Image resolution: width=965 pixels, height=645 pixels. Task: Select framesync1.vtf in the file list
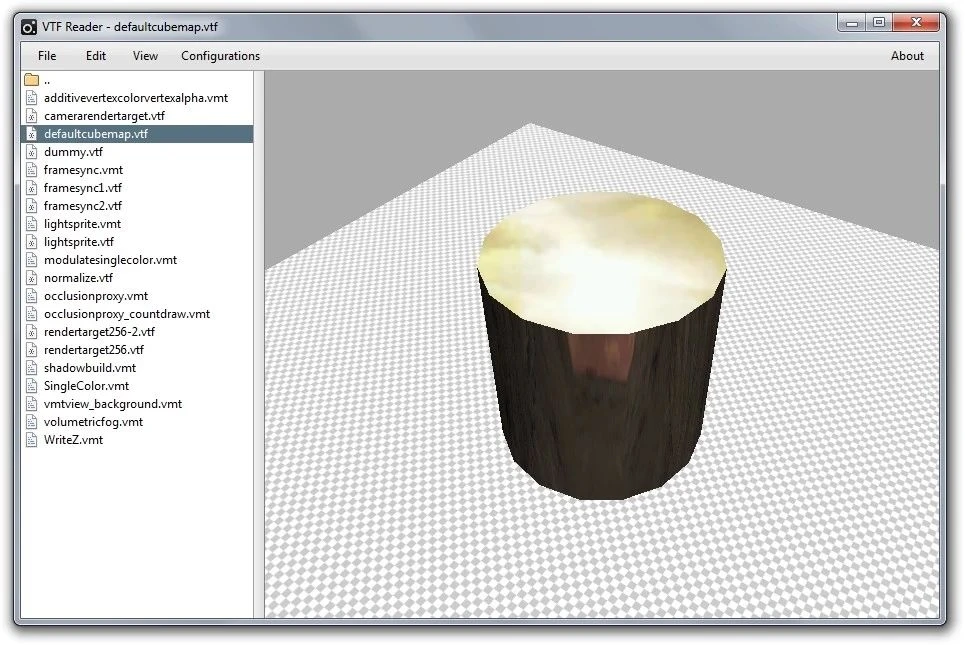pyautogui.click(x=83, y=188)
